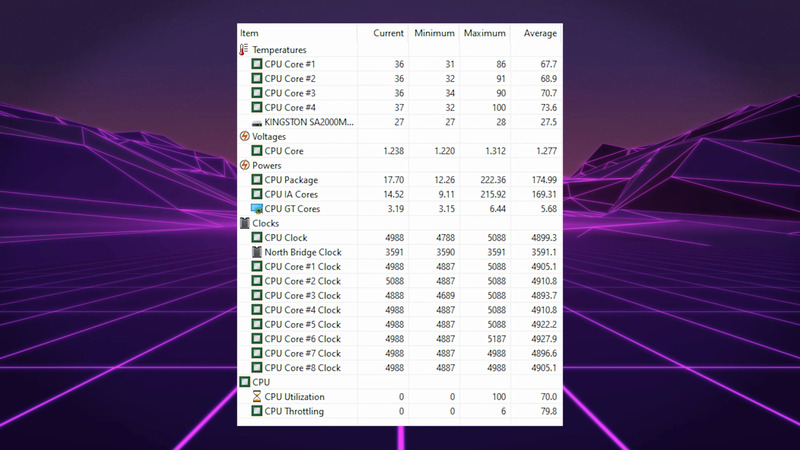Click the North Bridge Clock memory icon
The image size is (800, 450).
click(257, 252)
